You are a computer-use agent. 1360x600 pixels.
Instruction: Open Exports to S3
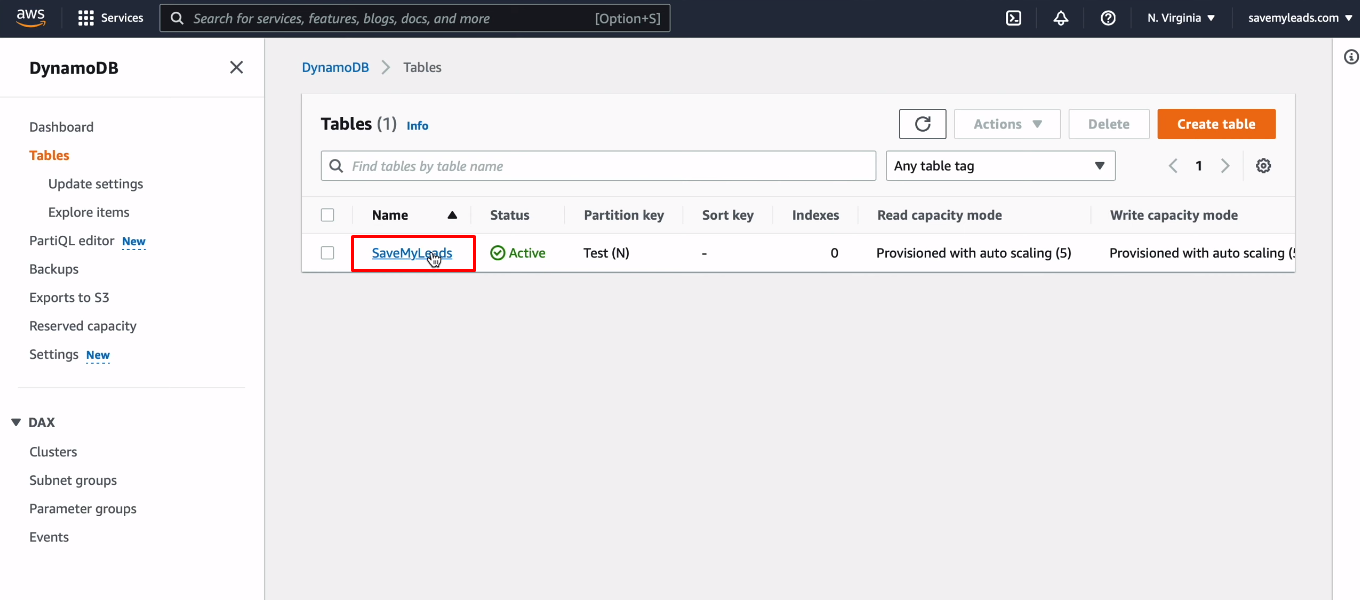[69, 297]
